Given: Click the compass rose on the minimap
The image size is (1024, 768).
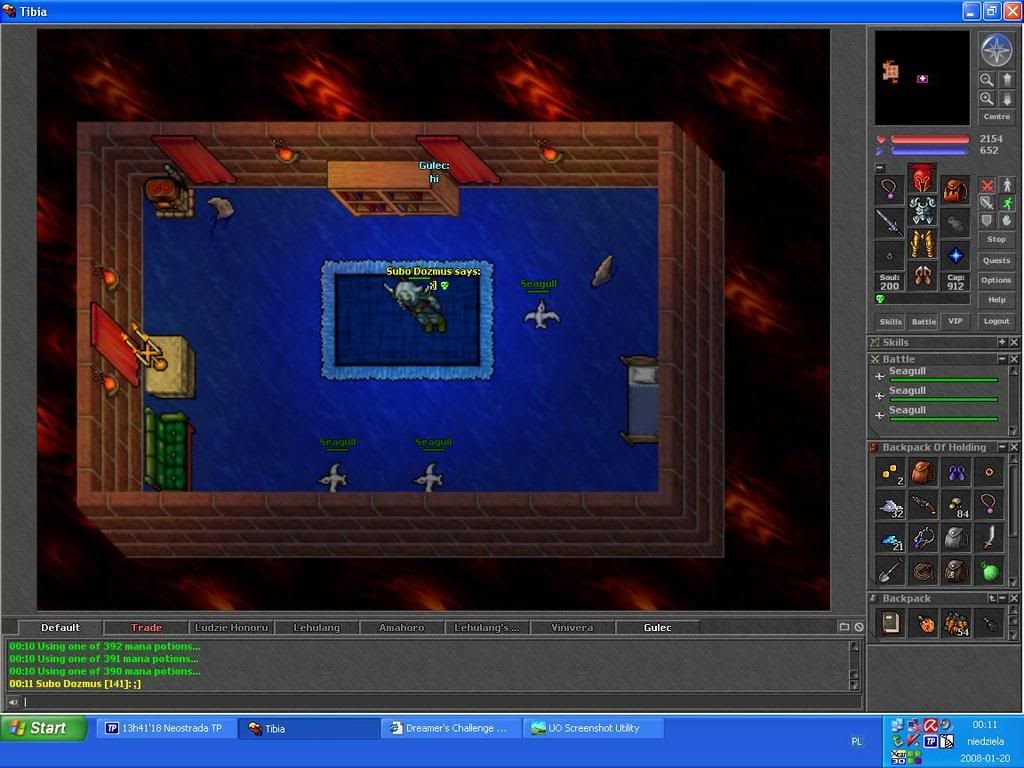Looking at the screenshot, I should [x=997, y=50].
